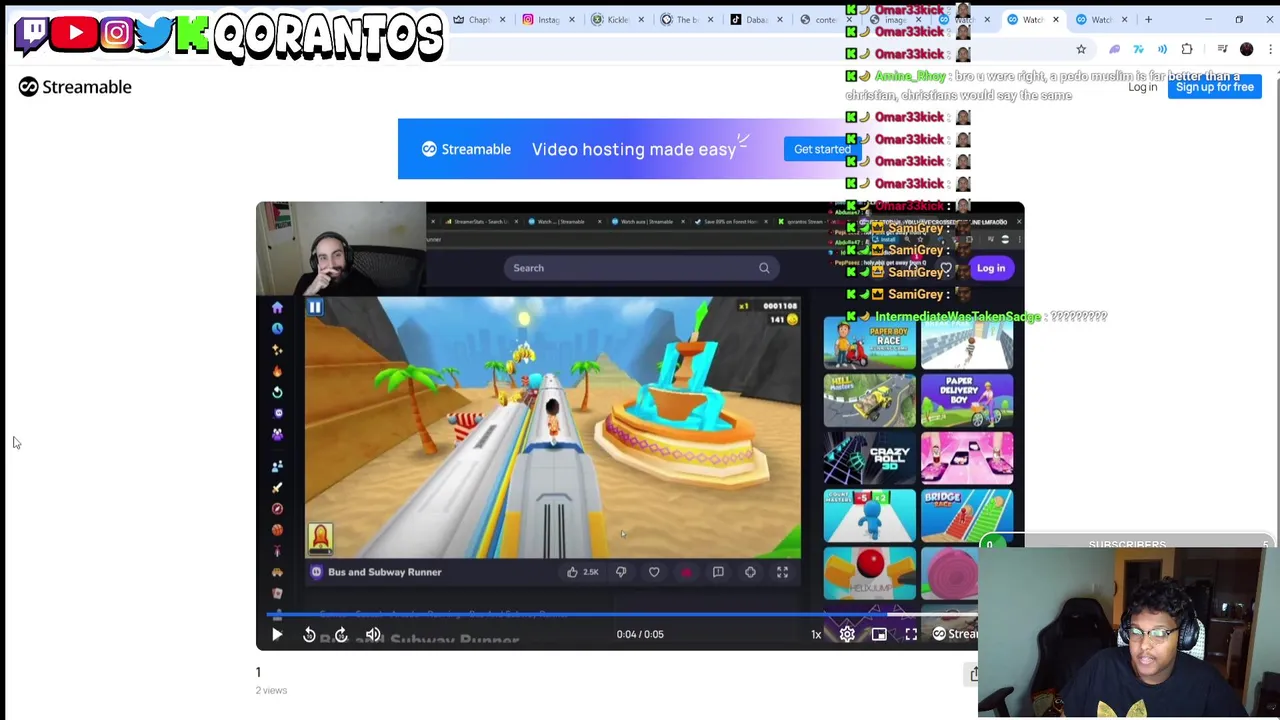Open the Chrome profile avatar
Image resolution: width=1280 pixels, height=720 pixels.
click(1246, 49)
